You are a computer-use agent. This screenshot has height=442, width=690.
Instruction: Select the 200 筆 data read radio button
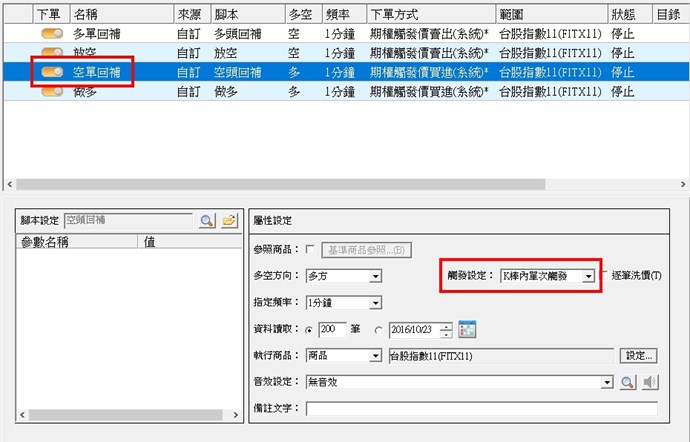click(309, 330)
